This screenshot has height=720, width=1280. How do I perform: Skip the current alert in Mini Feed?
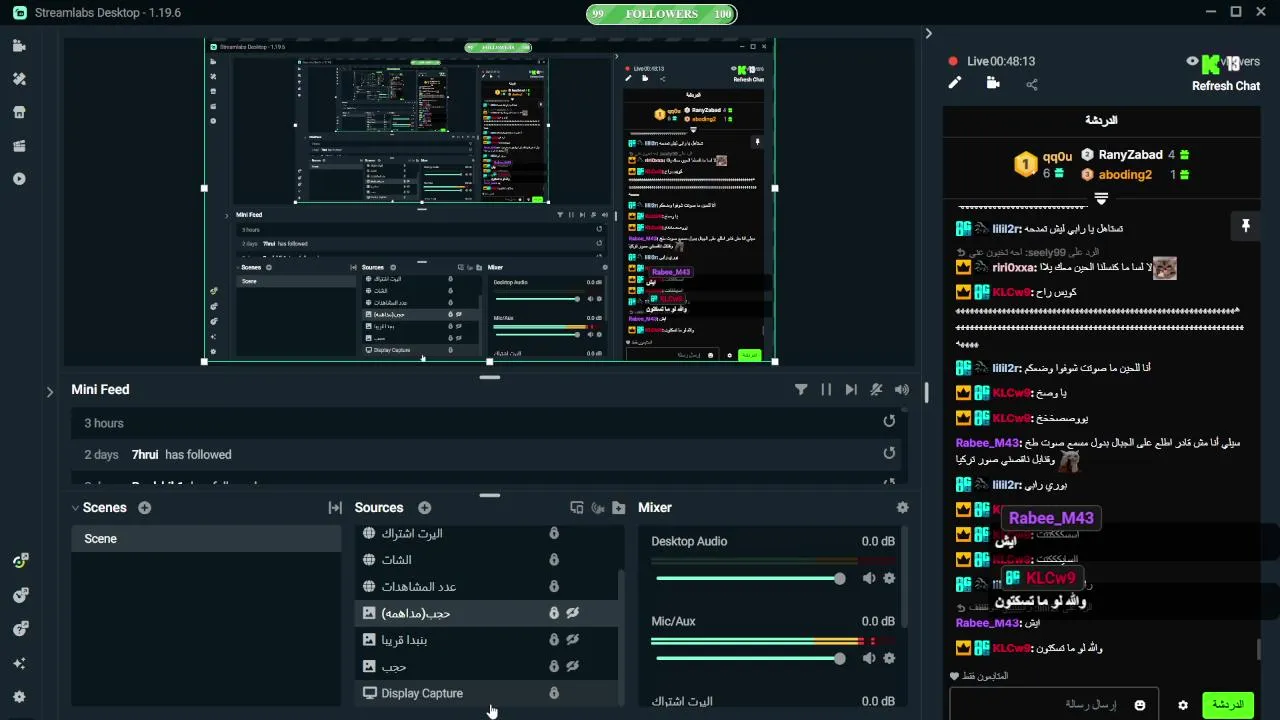coord(851,390)
